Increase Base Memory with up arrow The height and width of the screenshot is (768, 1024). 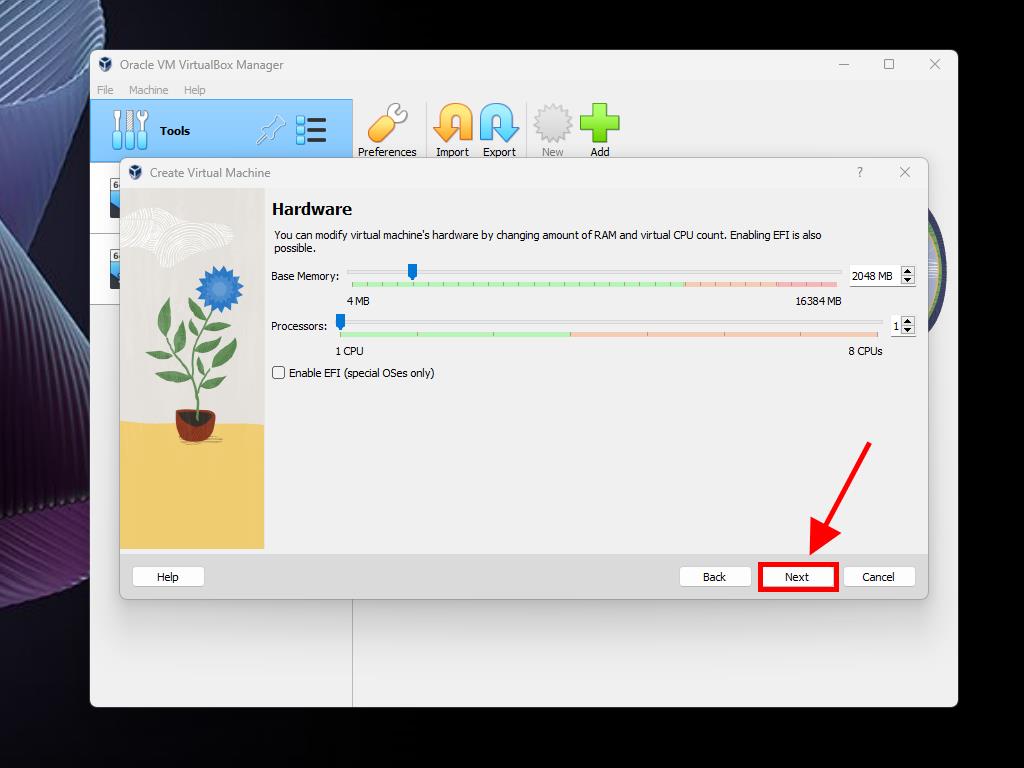point(908,271)
